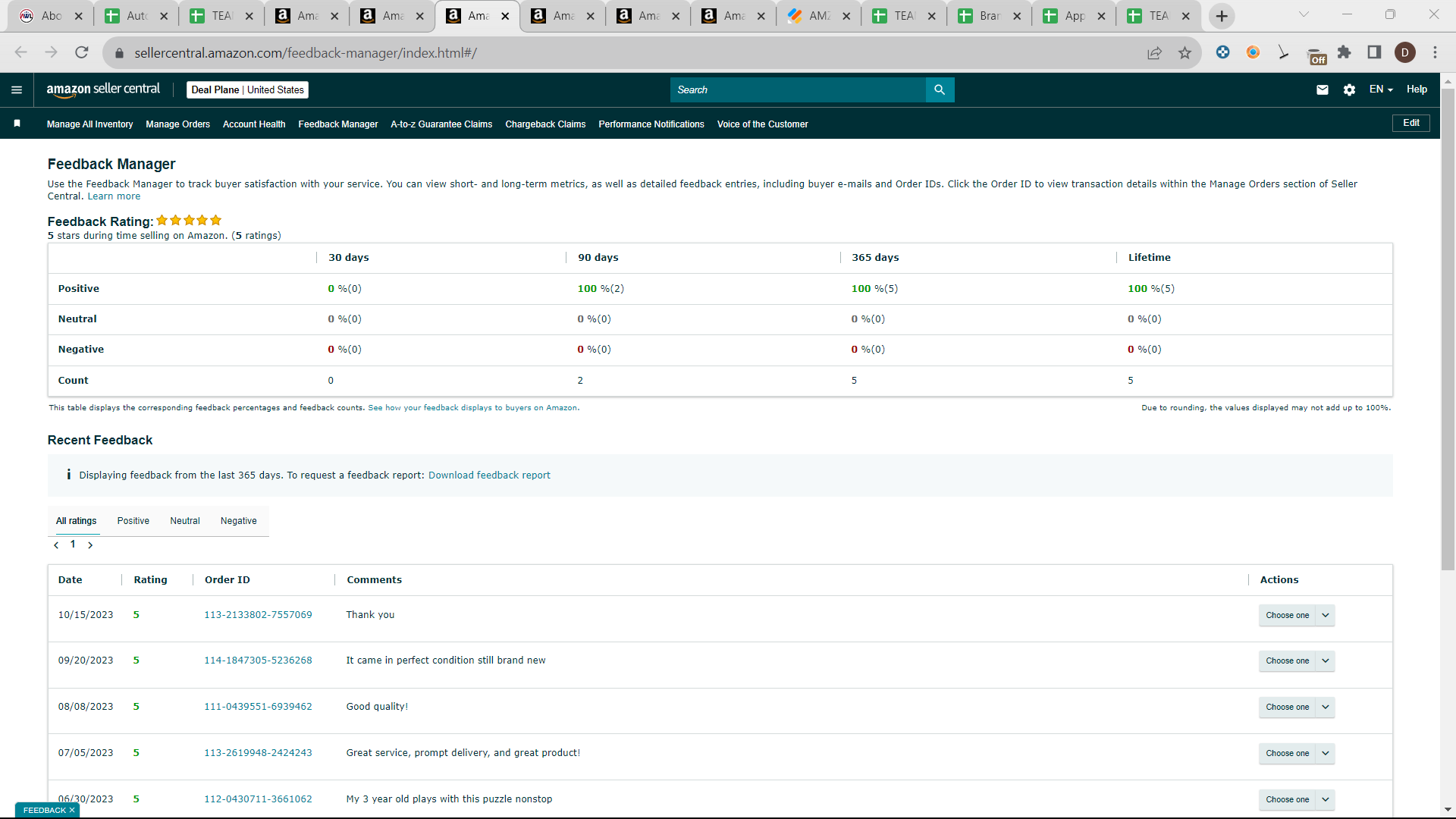This screenshot has height=819, width=1456.
Task: Open order 112-0430711-3661062
Action: [258, 799]
